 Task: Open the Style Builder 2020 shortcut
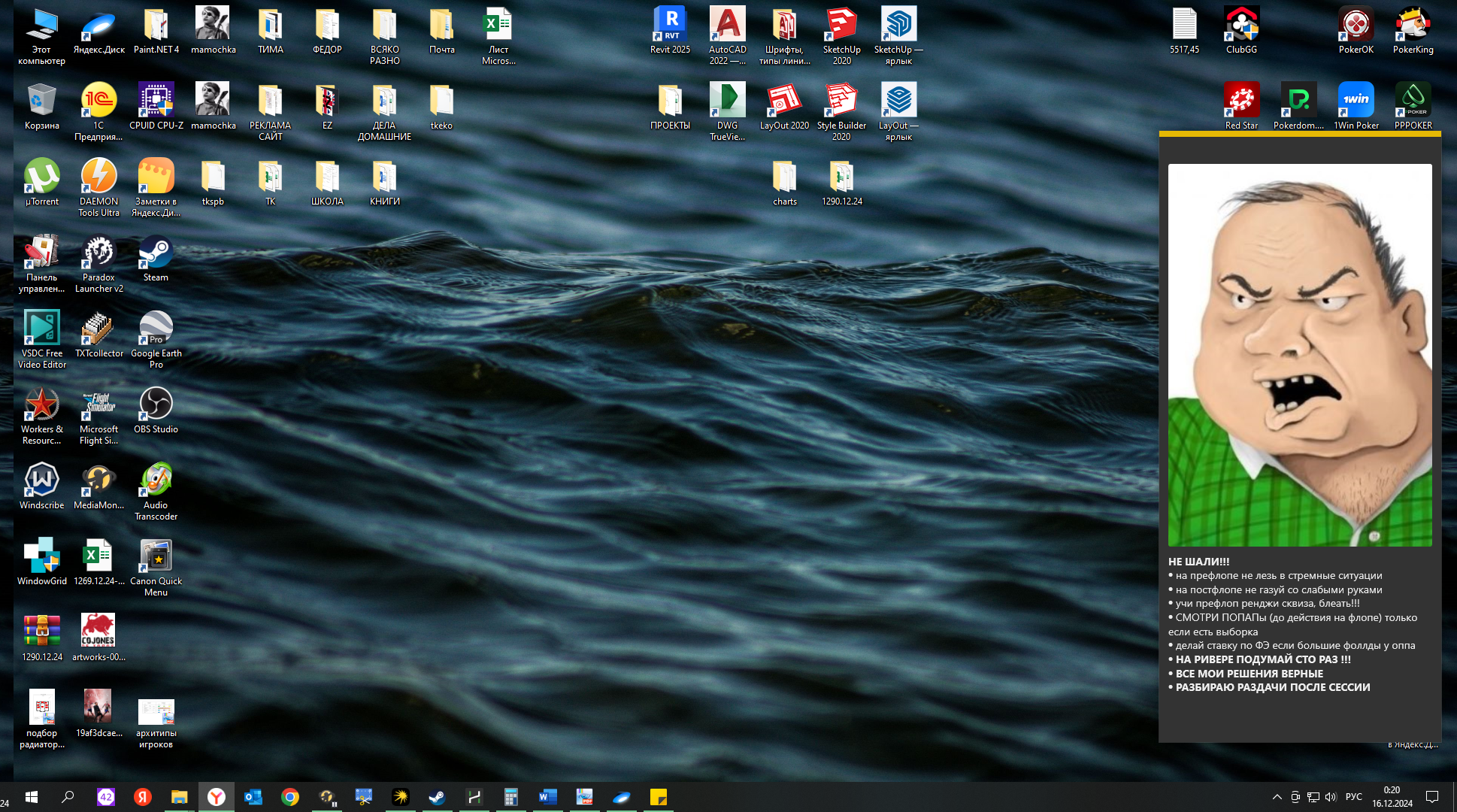(x=841, y=112)
